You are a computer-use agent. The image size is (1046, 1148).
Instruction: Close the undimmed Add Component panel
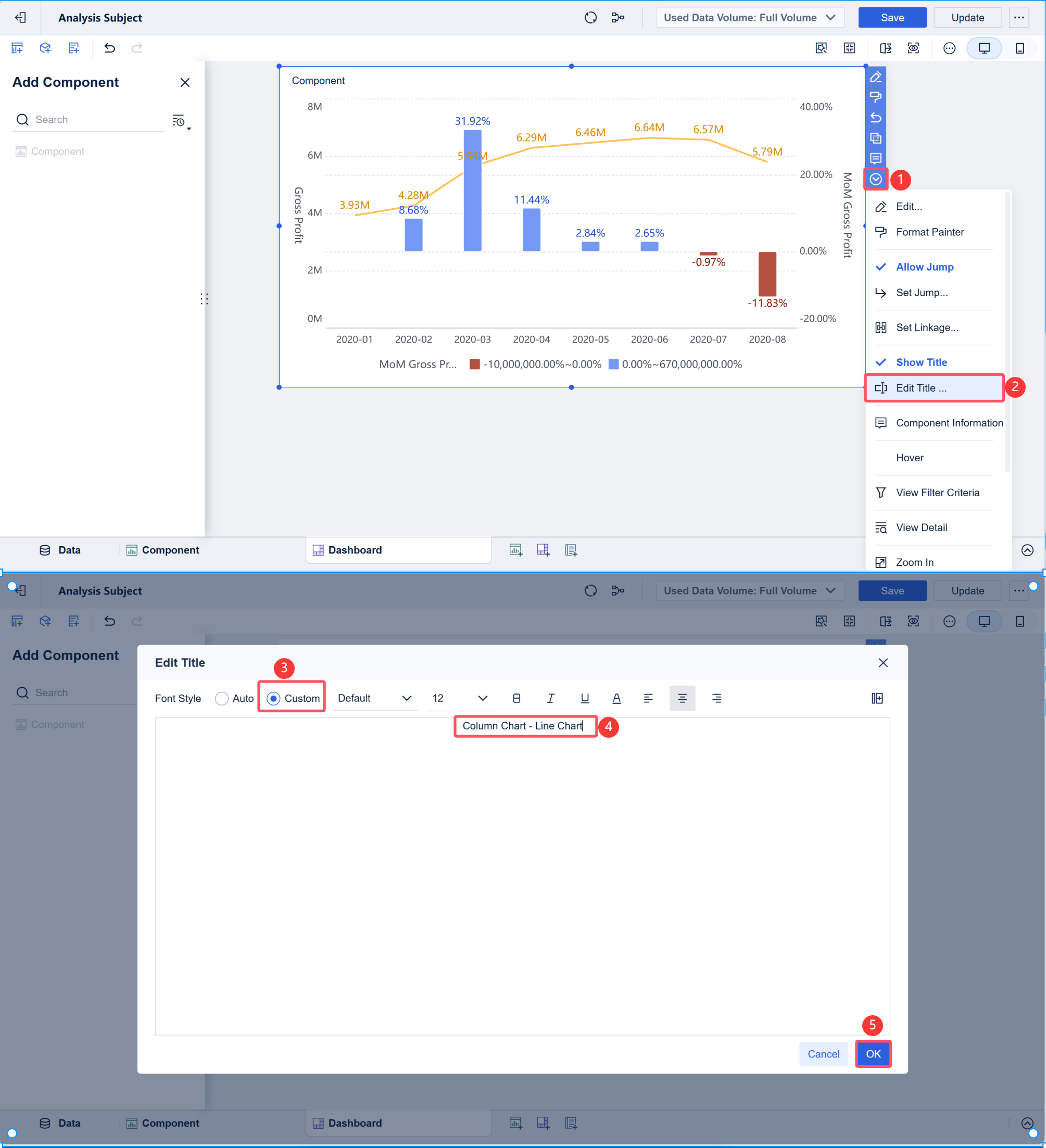coord(185,83)
